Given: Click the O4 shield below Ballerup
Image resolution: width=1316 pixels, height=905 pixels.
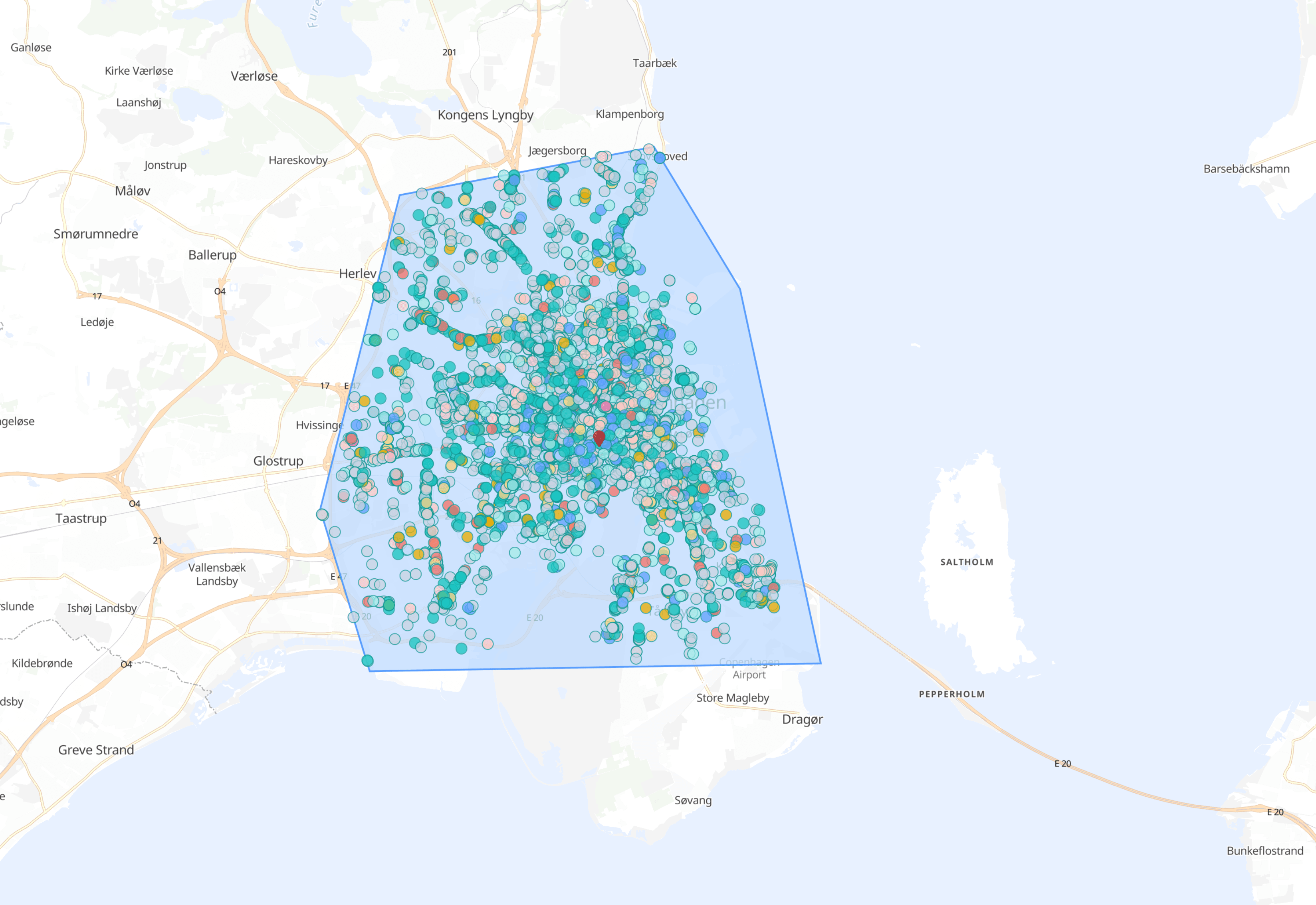Looking at the screenshot, I should tap(220, 292).
